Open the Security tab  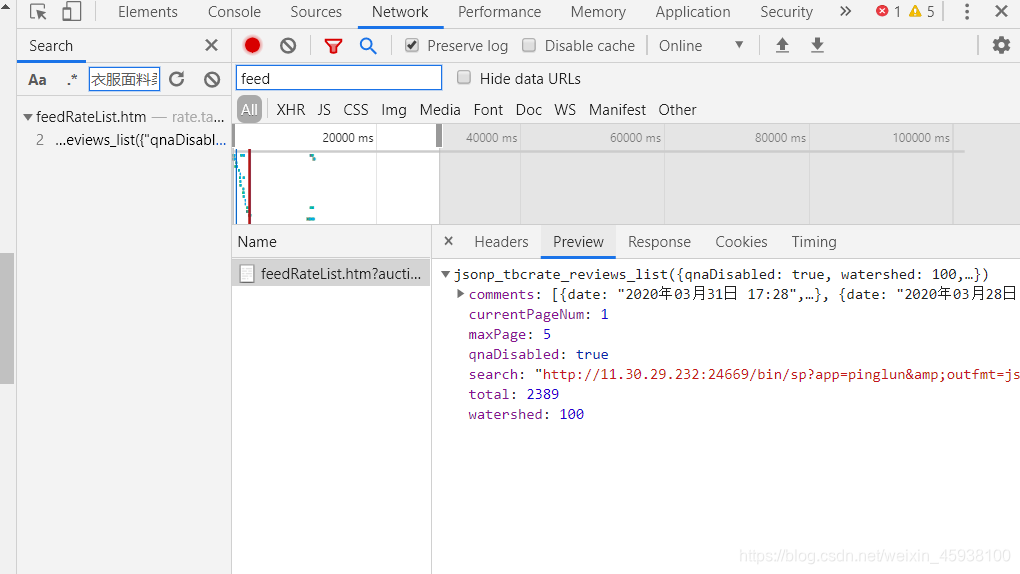click(x=786, y=12)
